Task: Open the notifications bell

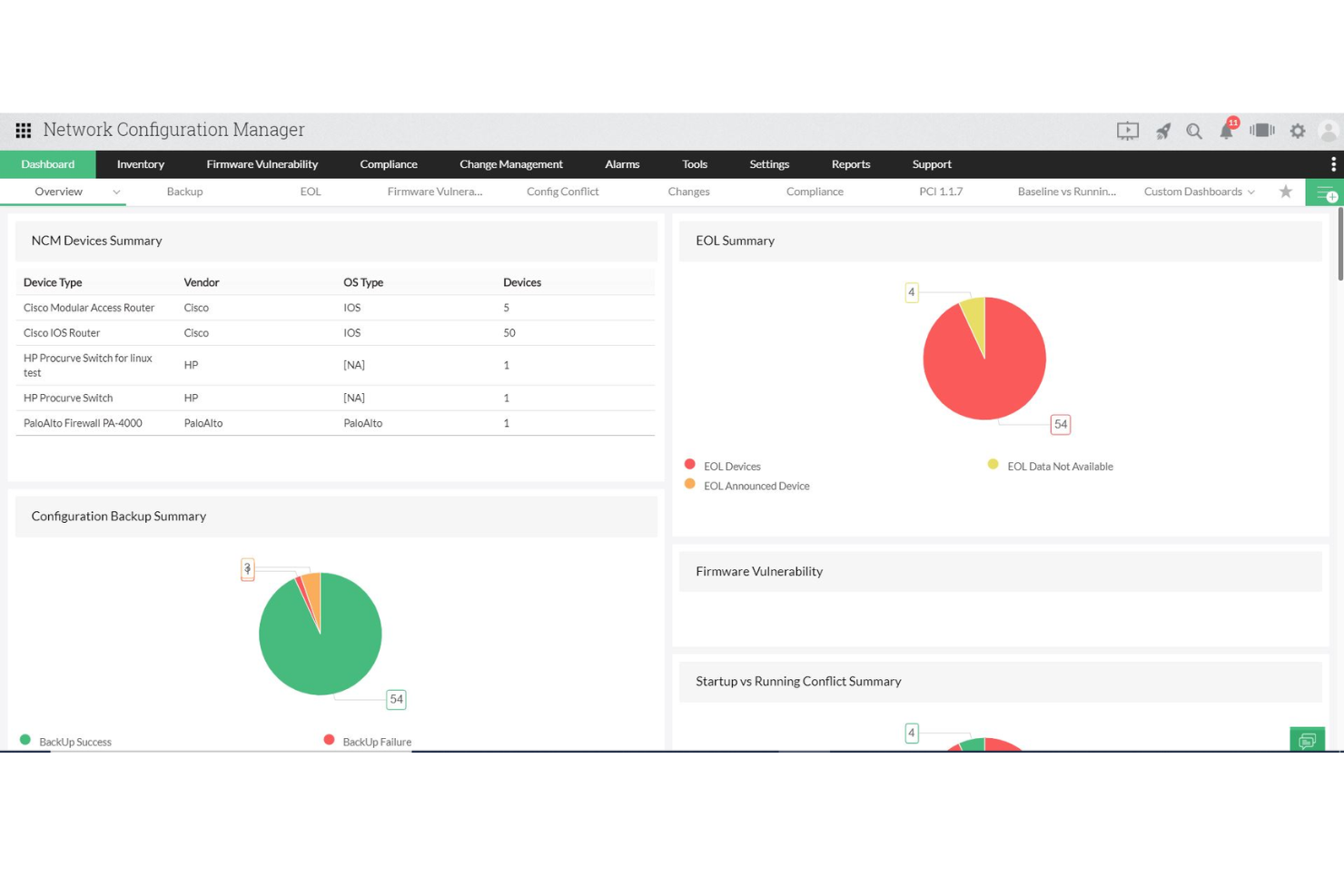Action: point(1226,131)
